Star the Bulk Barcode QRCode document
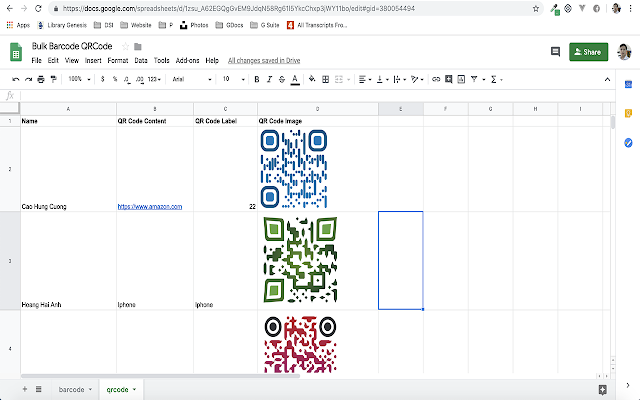The image size is (640, 400). click(x=126, y=47)
